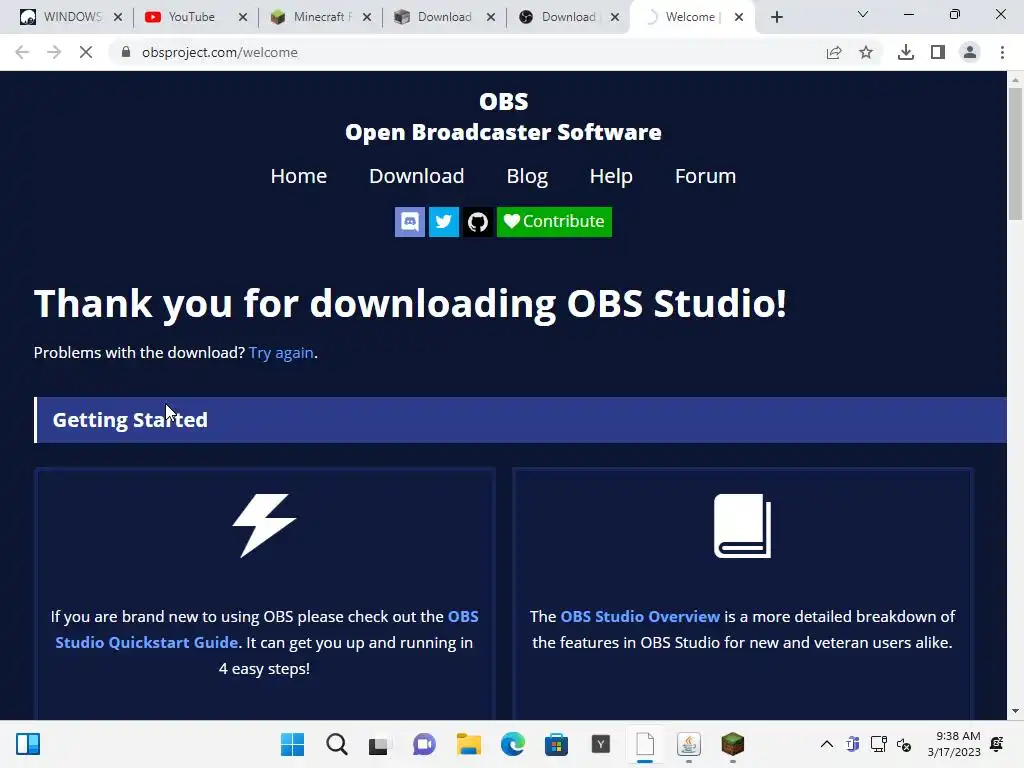1024x768 pixels.
Task: Click the Getting Started heading
Action: point(130,420)
